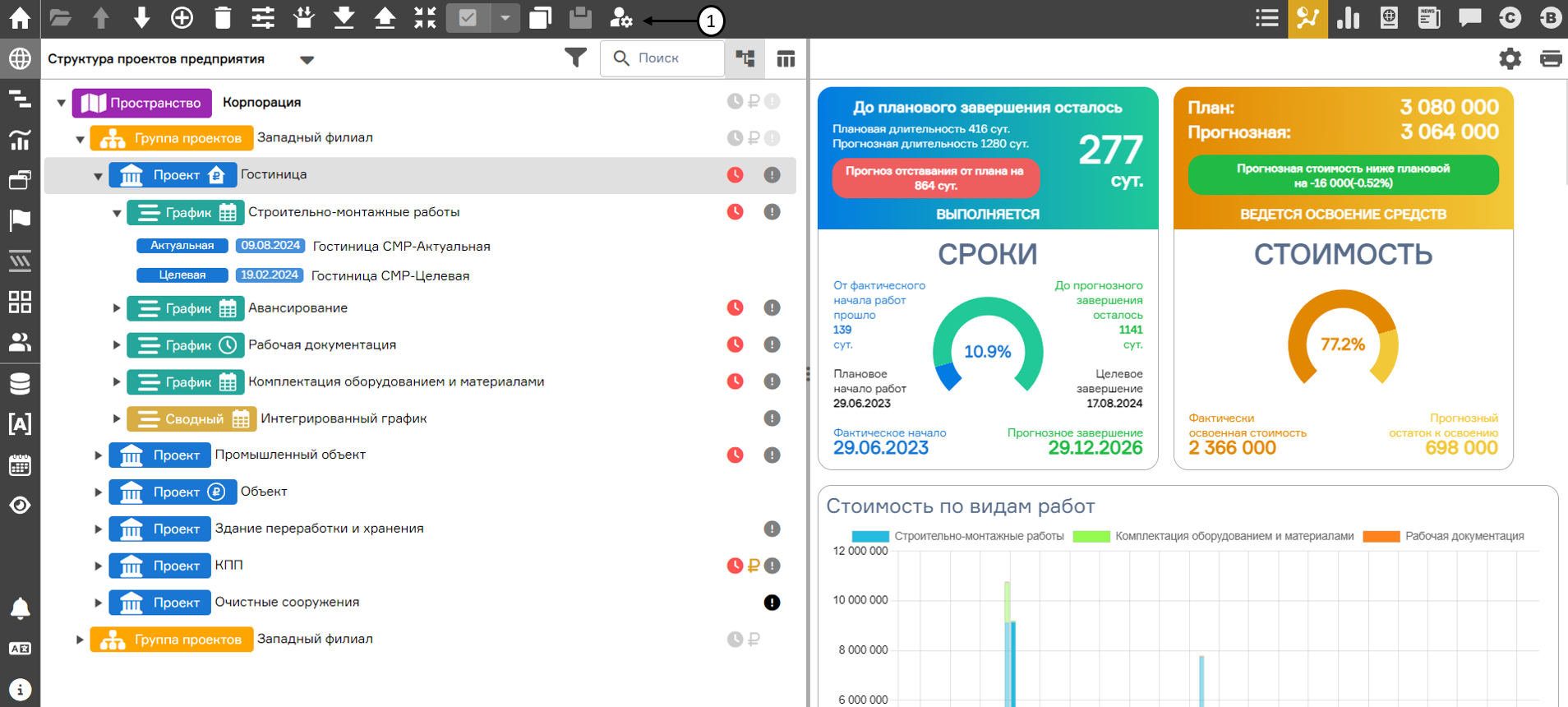
Task: Open user settings person-gear icon
Action: point(621,17)
